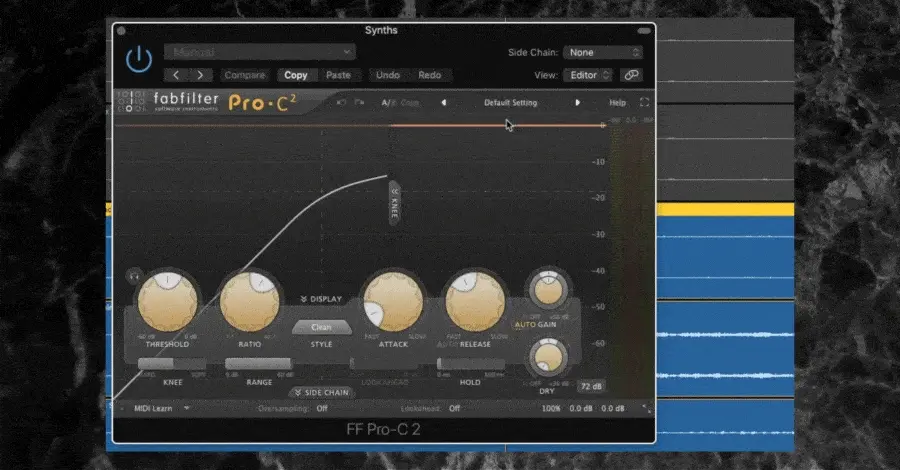The height and width of the screenshot is (470, 900).
Task: Open the Default Setting preset menu
Action: 510,103
